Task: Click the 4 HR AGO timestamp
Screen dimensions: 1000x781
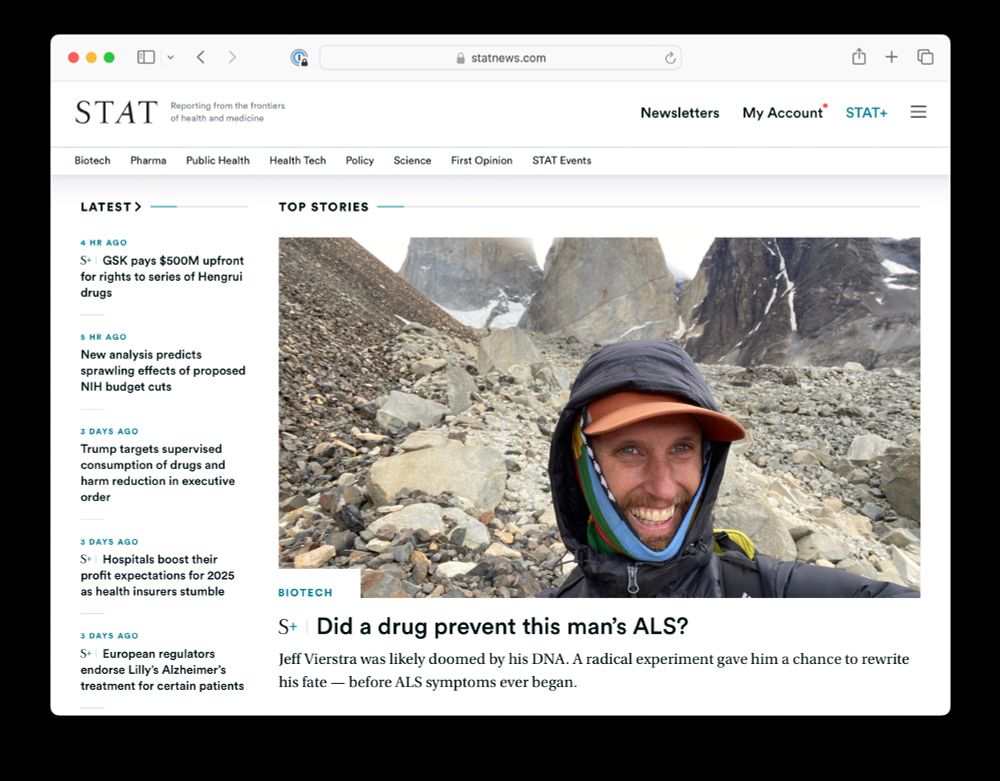Action: click(x=103, y=242)
